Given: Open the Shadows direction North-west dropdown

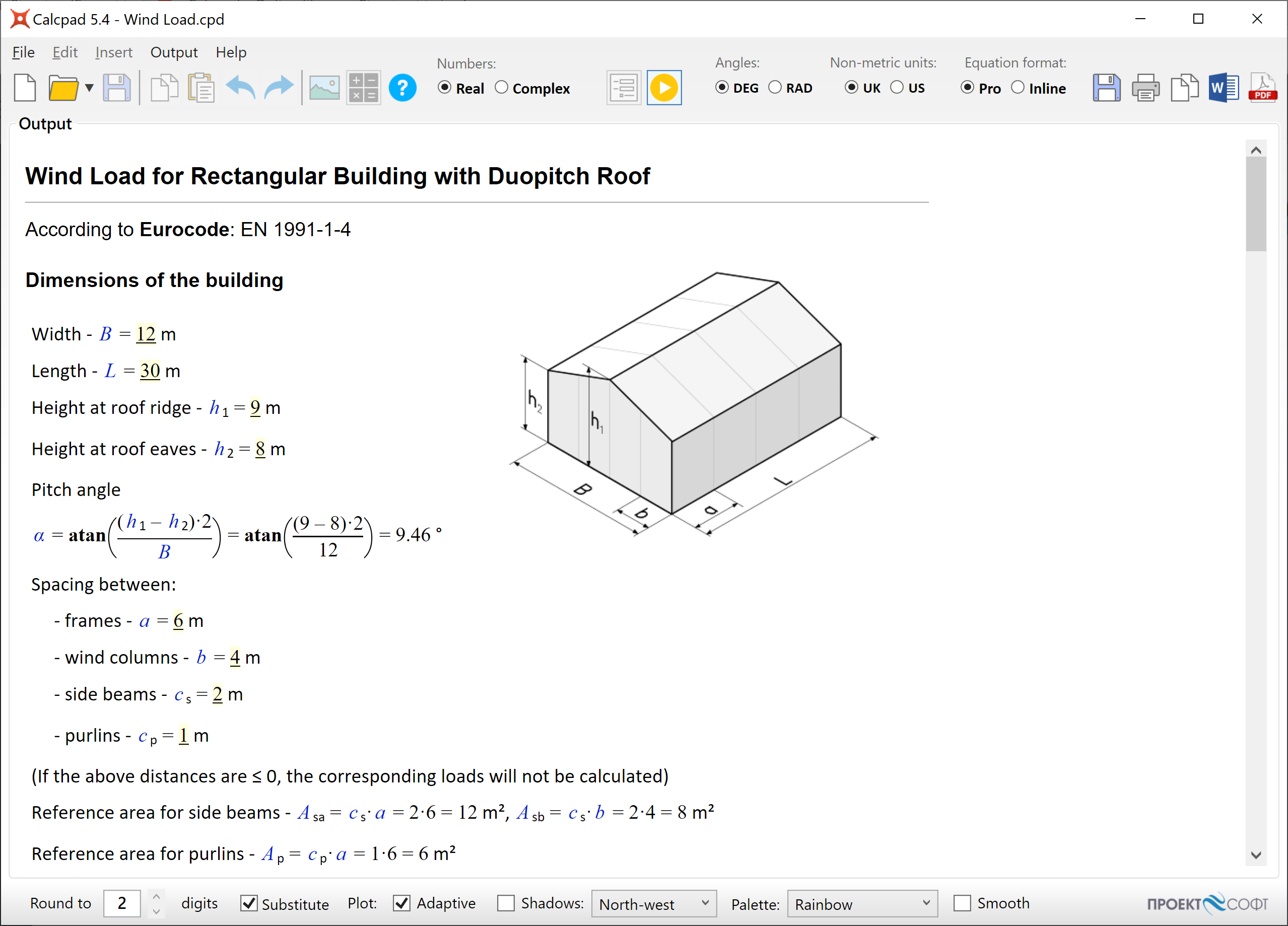Looking at the screenshot, I should [654, 903].
